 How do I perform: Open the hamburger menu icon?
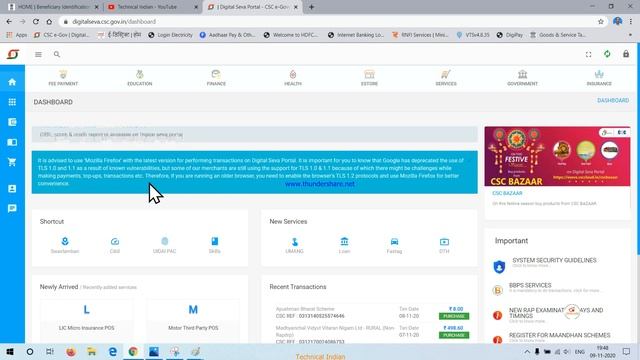click(38, 54)
